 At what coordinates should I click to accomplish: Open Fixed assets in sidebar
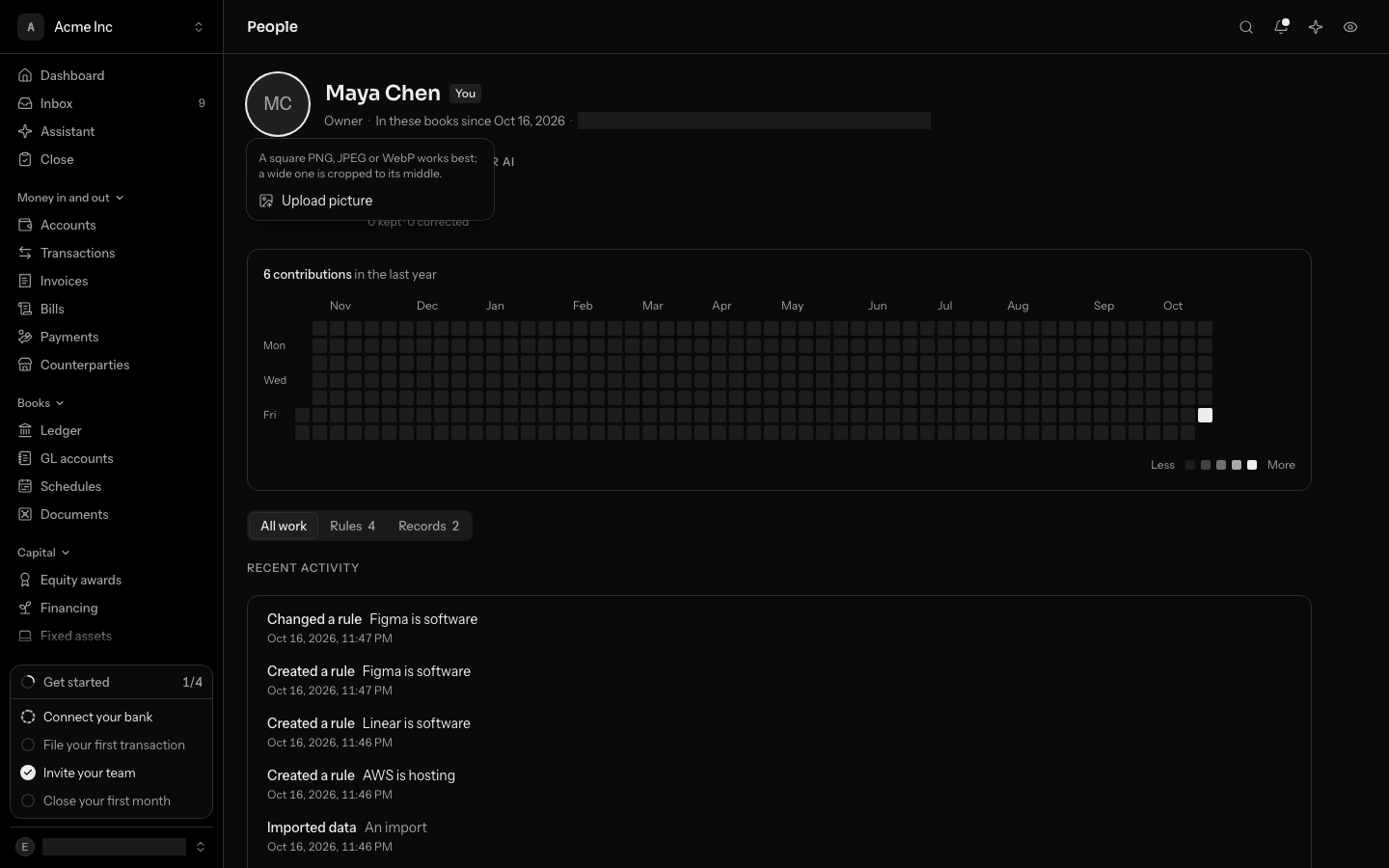pos(111,636)
